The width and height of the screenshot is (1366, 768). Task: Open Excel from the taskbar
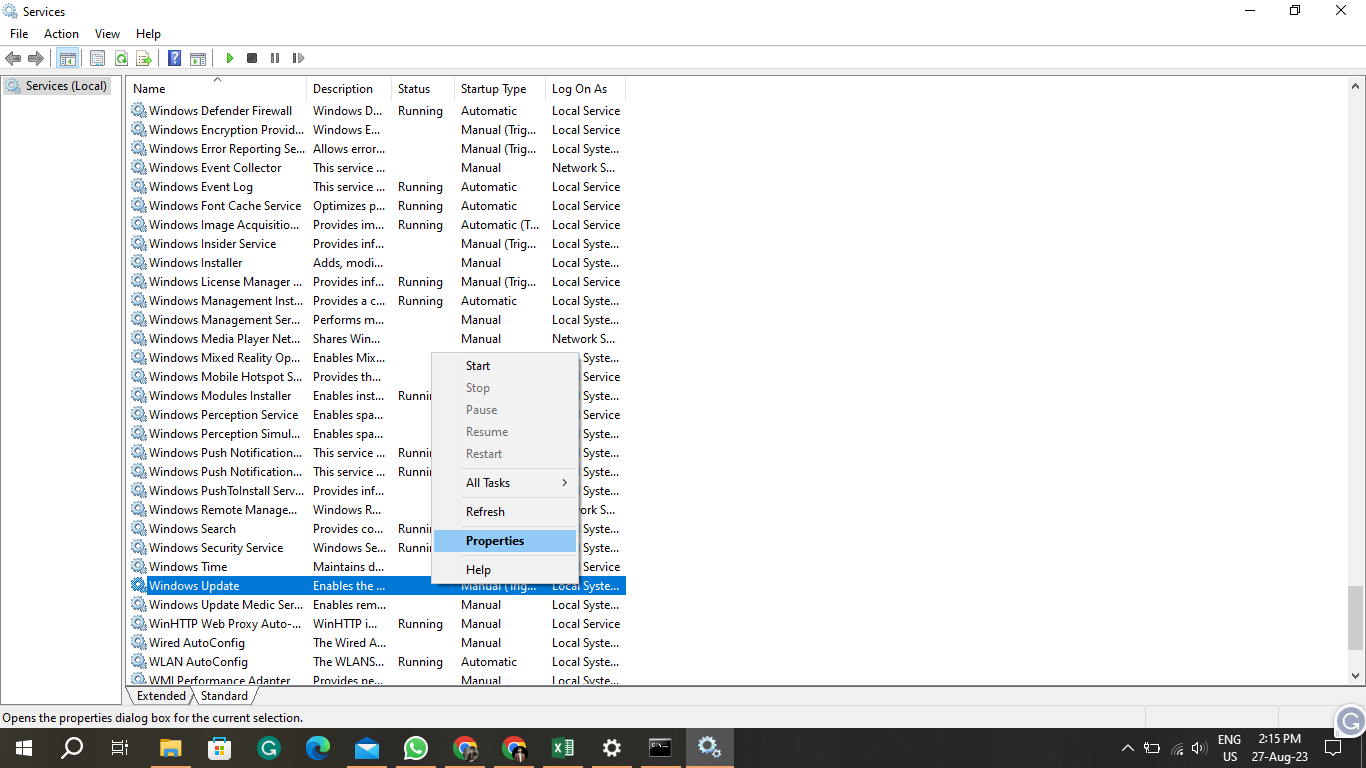(563, 747)
